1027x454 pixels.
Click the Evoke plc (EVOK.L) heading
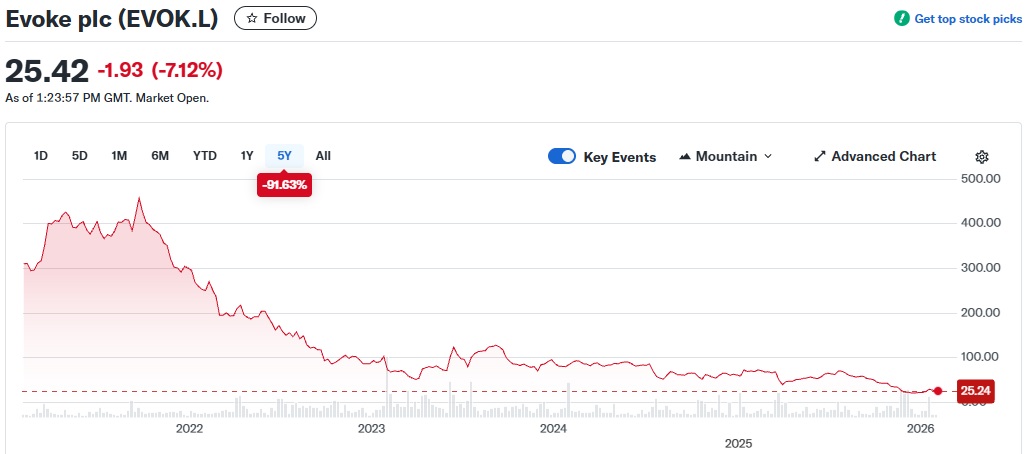[x=113, y=18]
